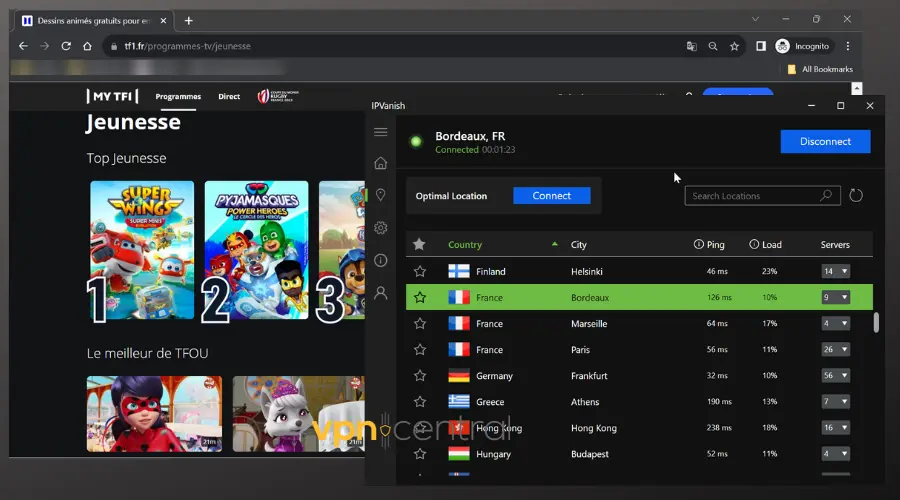Expand servers dropdown for France Paris
This screenshot has height=500, width=900.
[835, 350]
